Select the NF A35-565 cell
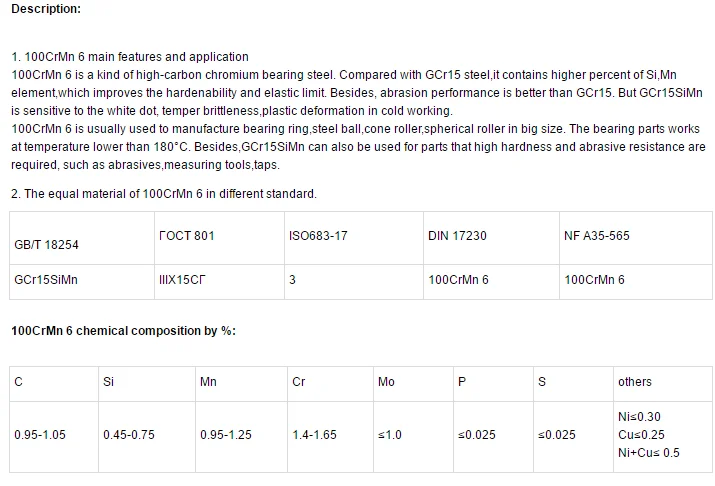This screenshot has width=715, height=486. [636, 238]
